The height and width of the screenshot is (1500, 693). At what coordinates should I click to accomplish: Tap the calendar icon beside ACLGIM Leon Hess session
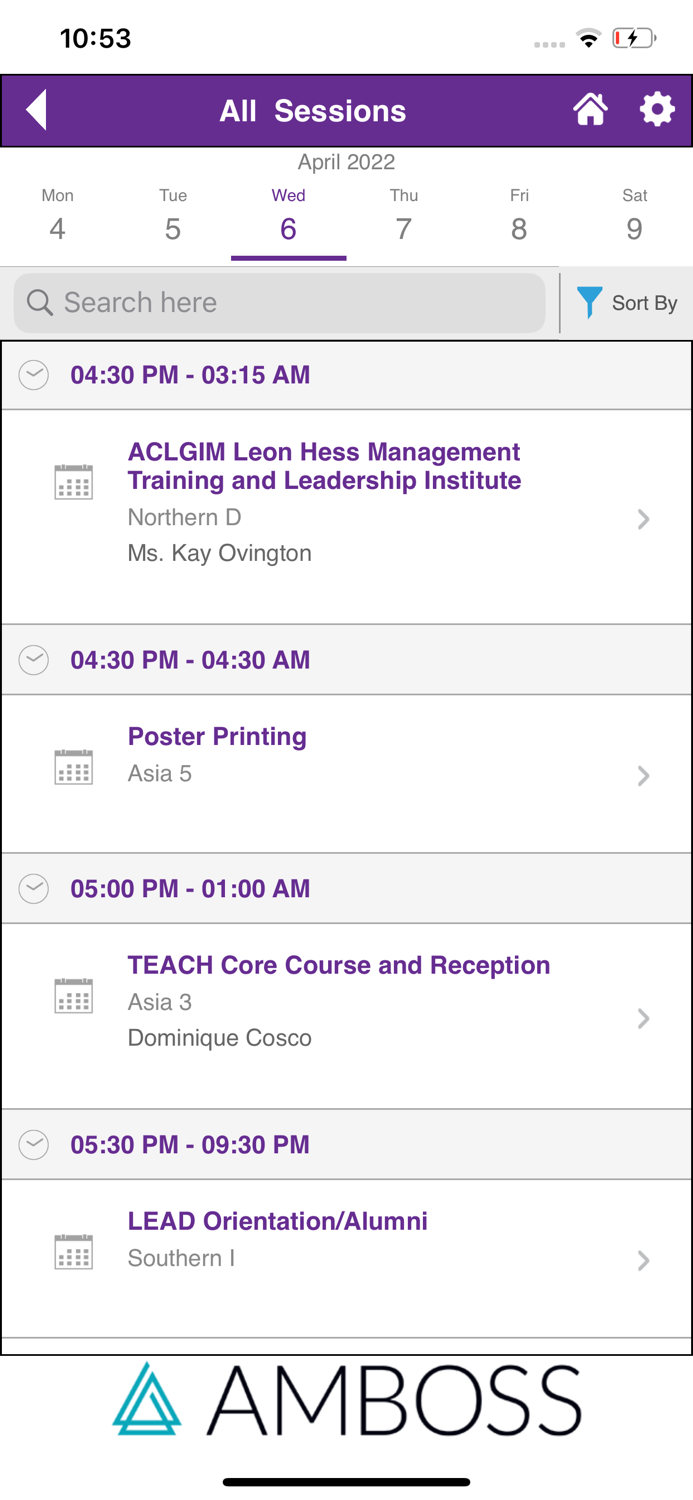[73, 481]
